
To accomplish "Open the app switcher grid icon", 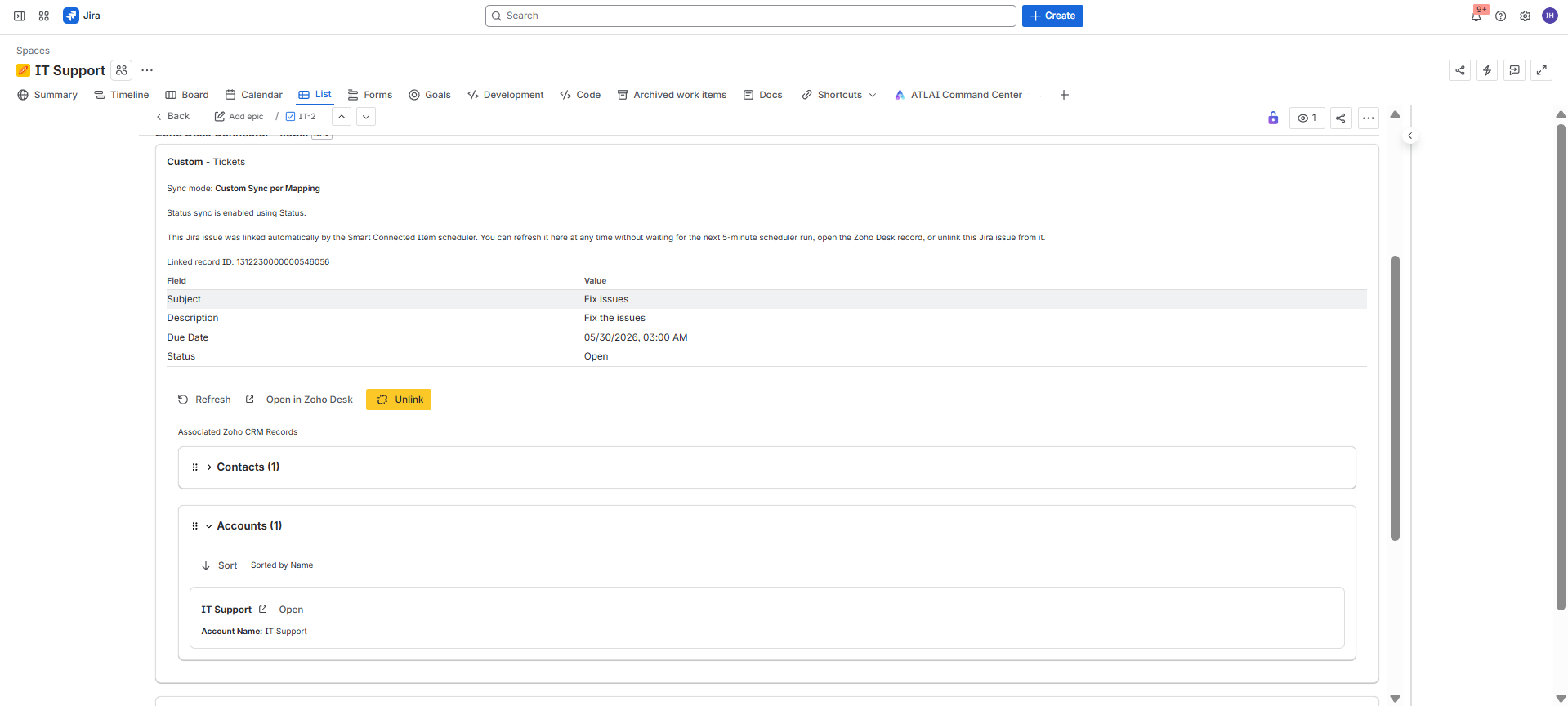I will tap(44, 16).
